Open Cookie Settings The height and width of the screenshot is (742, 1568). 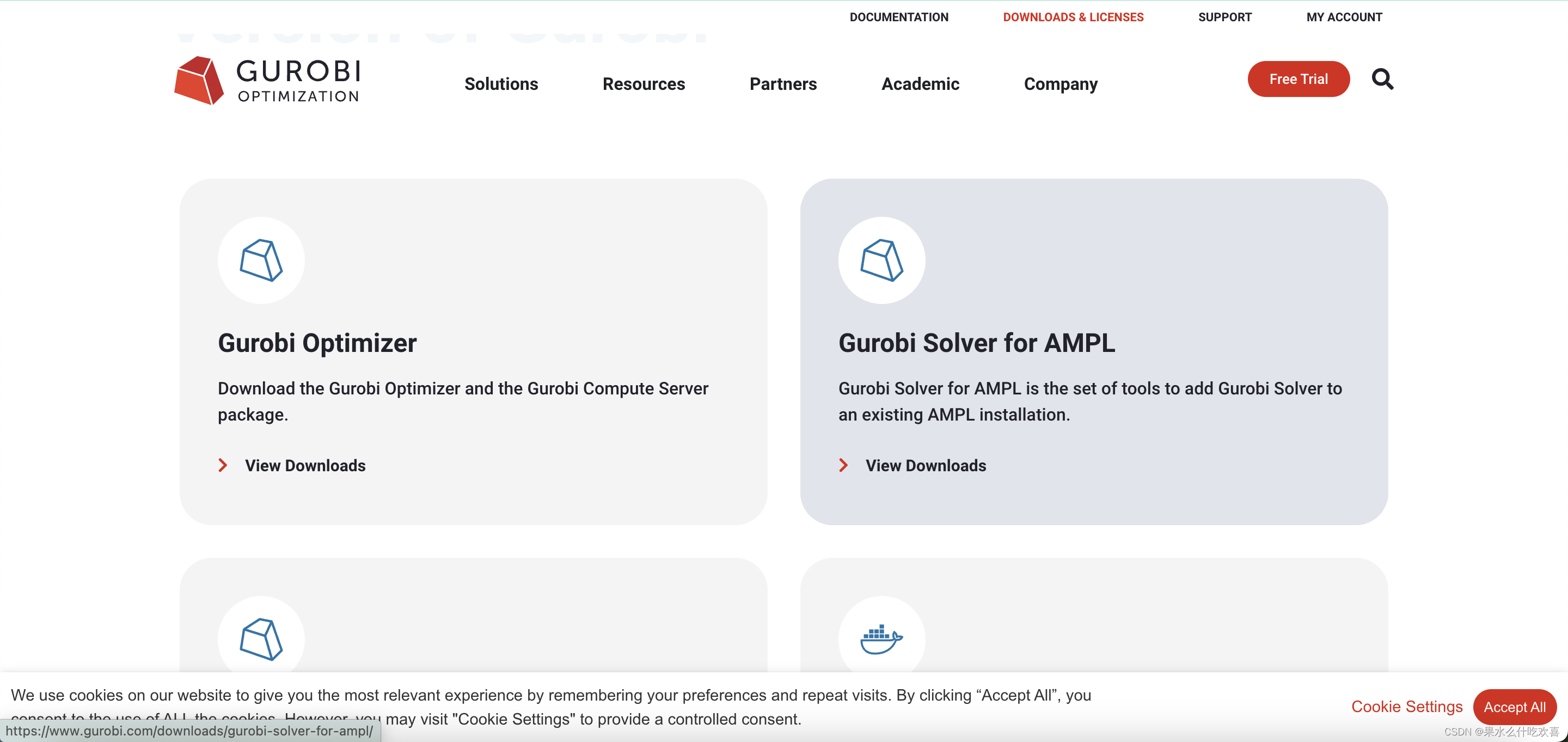coord(1406,707)
